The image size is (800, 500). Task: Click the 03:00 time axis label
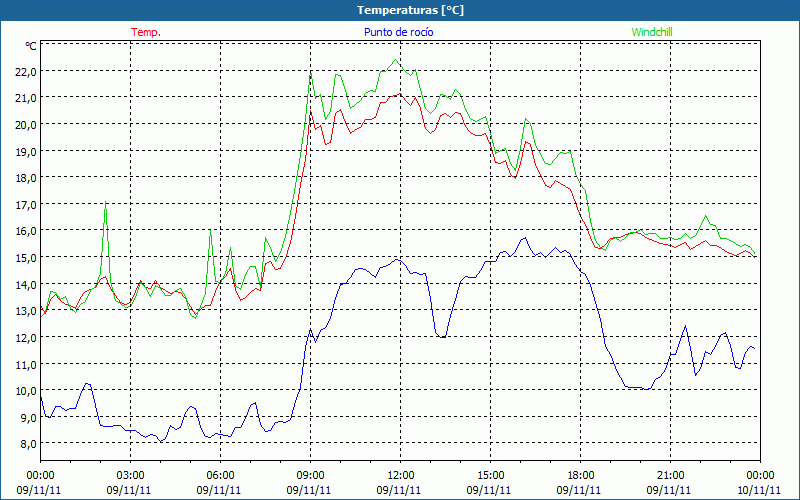(x=130, y=476)
